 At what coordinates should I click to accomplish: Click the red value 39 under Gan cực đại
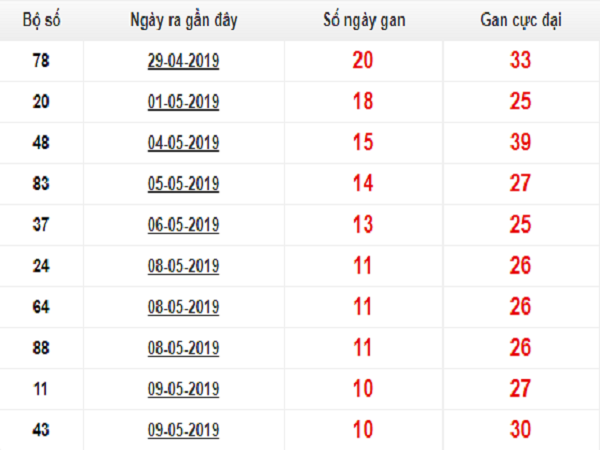coord(519,143)
